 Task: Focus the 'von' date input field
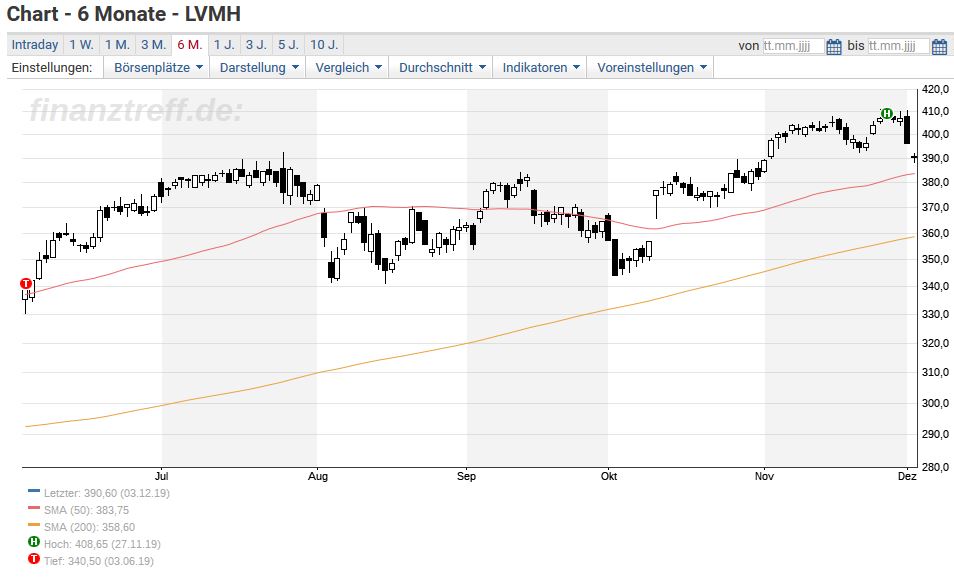point(793,46)
